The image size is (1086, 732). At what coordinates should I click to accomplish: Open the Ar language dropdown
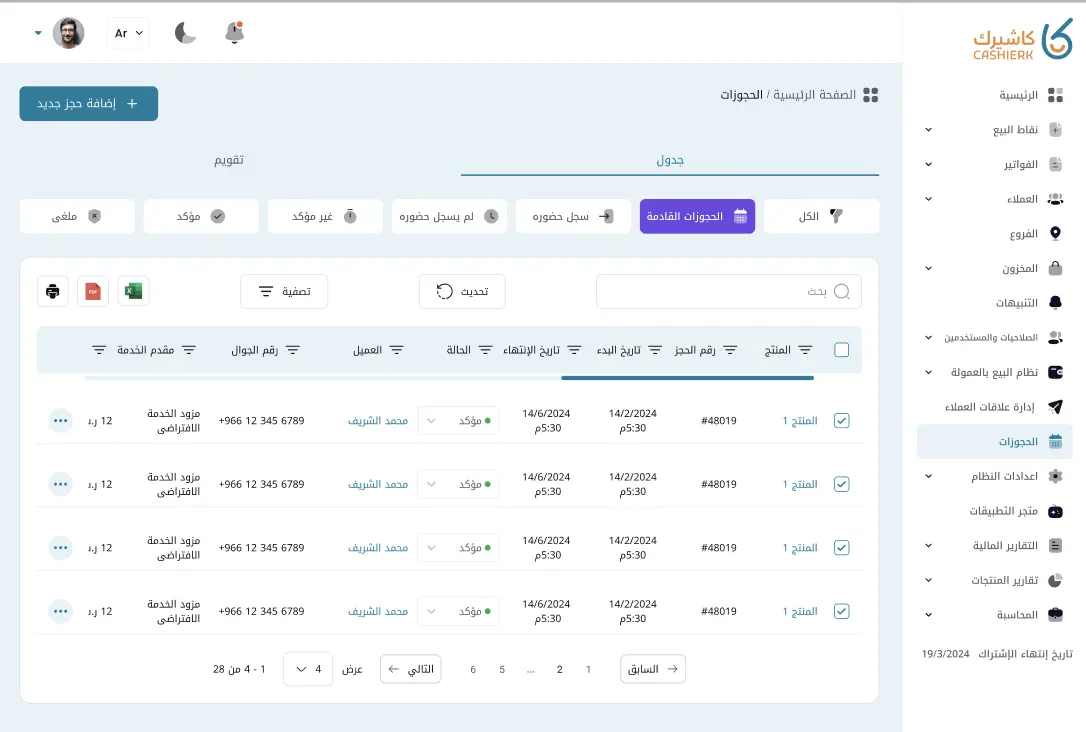tap(128, 33)
